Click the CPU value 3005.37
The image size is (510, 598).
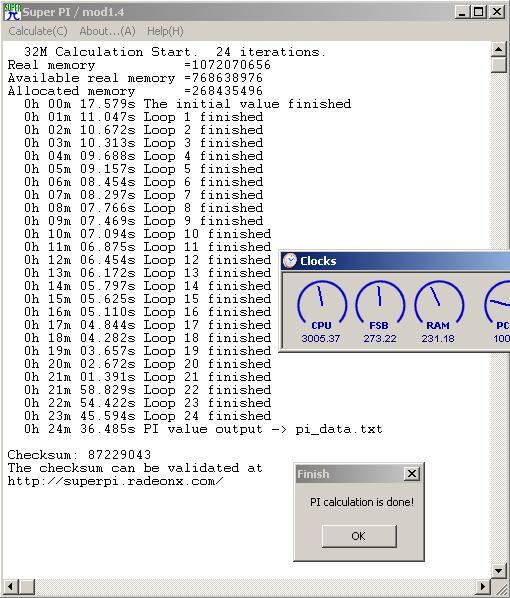pos(320,338)
